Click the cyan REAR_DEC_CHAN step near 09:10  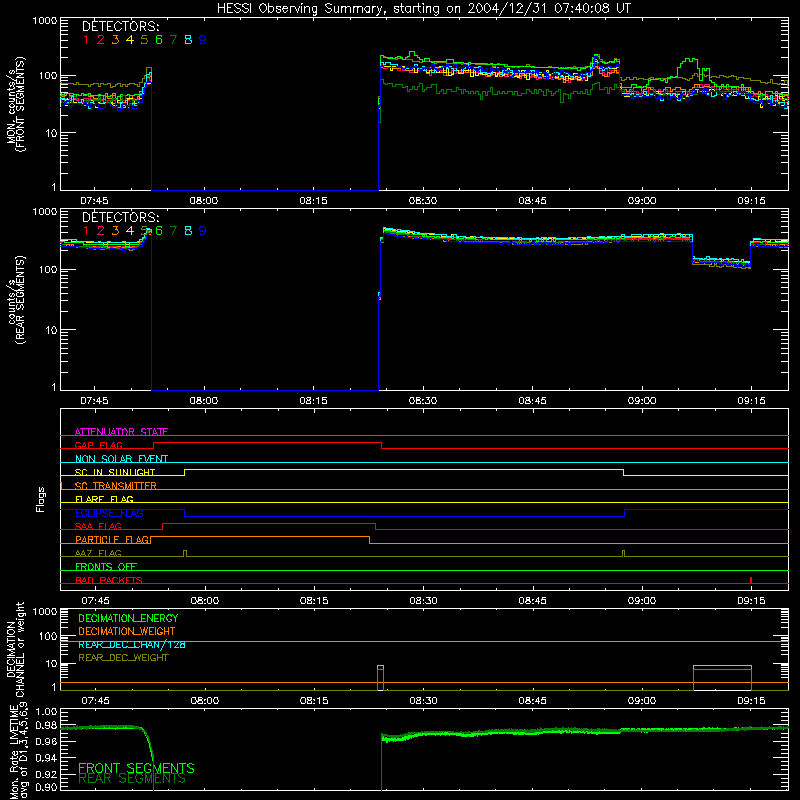722,666
